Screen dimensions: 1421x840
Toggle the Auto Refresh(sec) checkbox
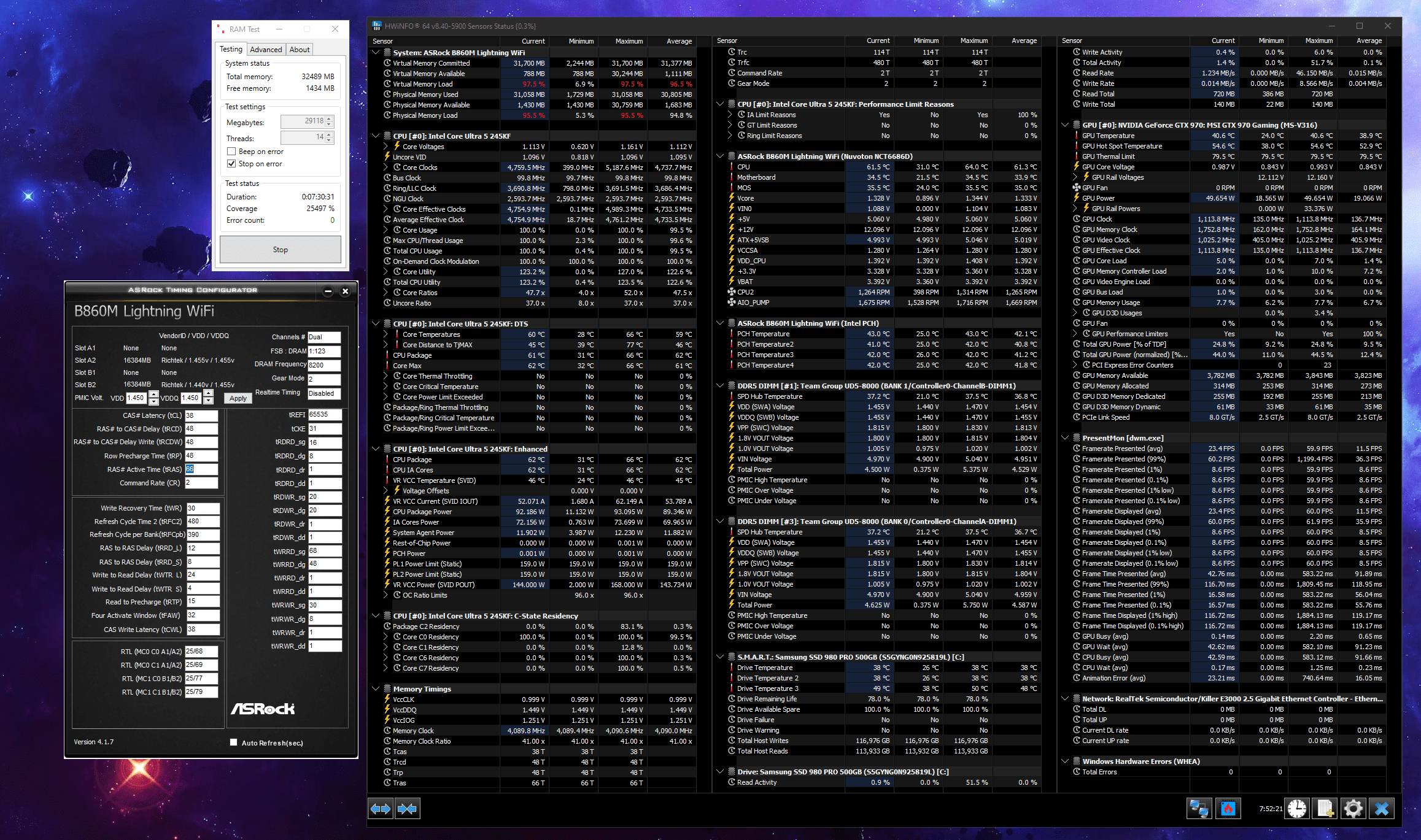(233, 742)
